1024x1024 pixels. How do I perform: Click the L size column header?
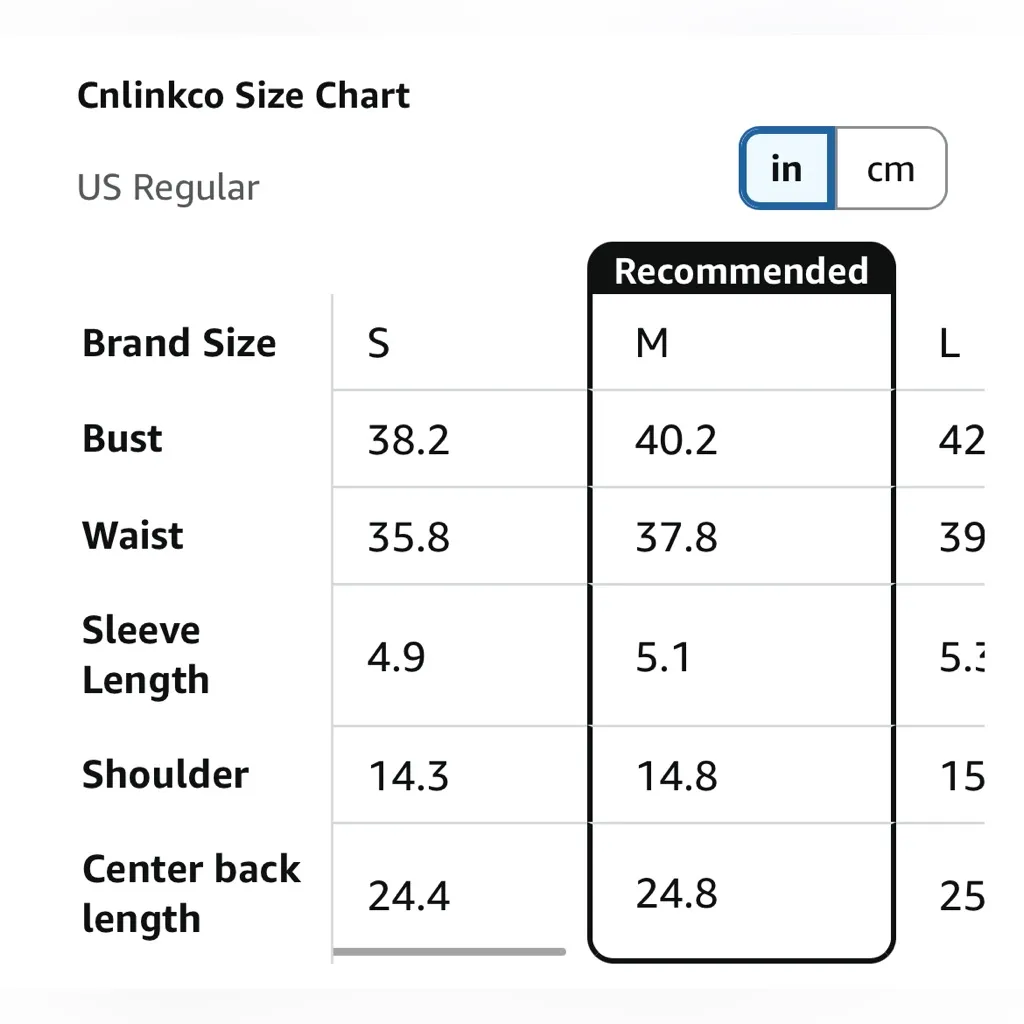pos(950,343)
